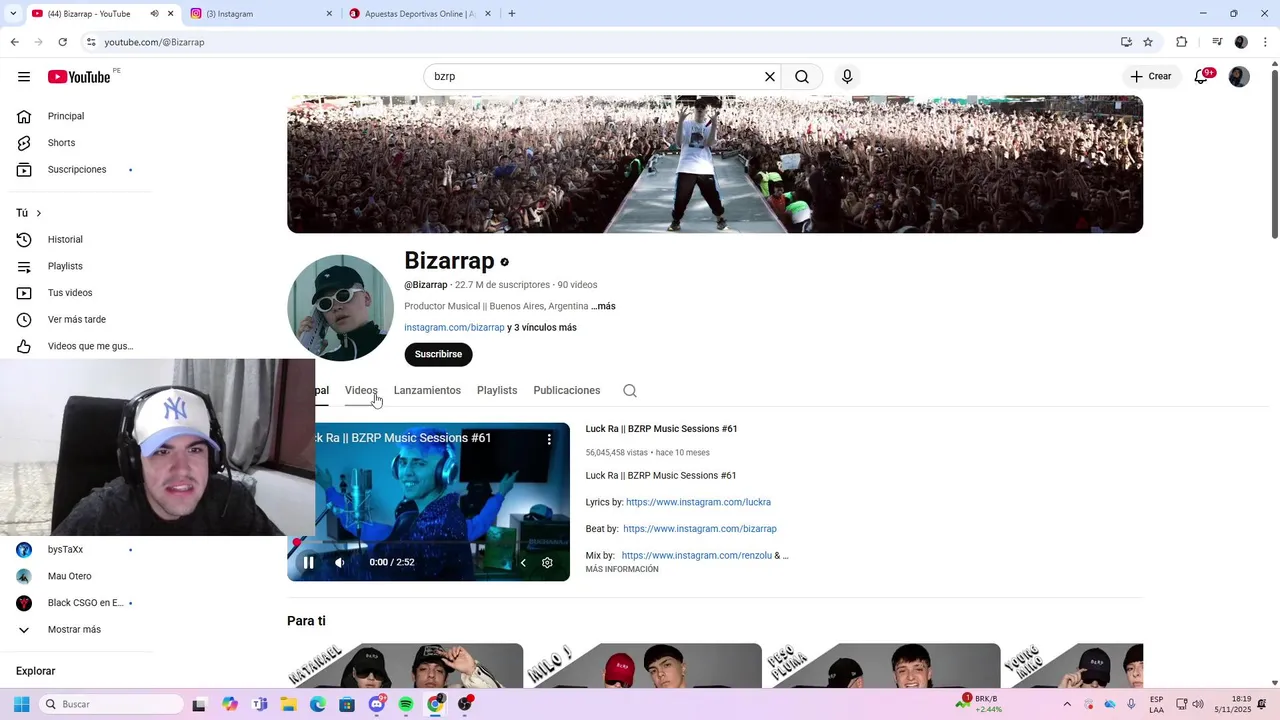
Task: Open the Milo J session thumbnail
Action: point(643,666)
